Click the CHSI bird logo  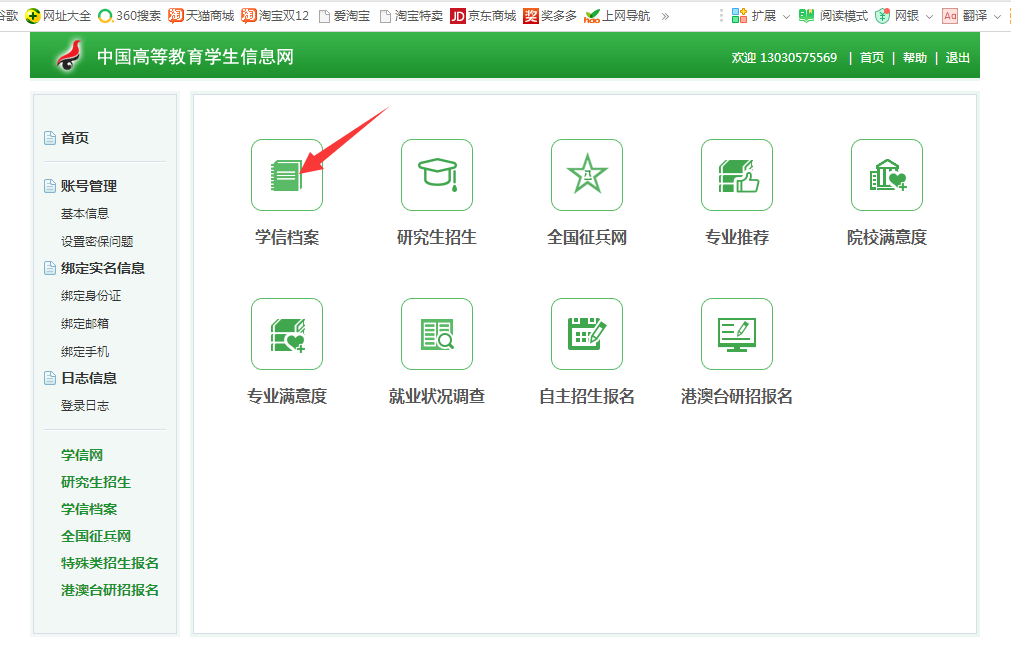69,55
